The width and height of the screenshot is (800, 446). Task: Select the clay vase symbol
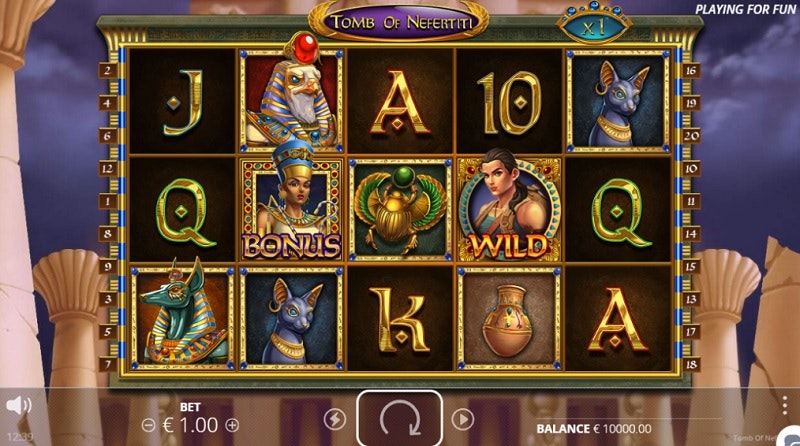pos(509,318)
